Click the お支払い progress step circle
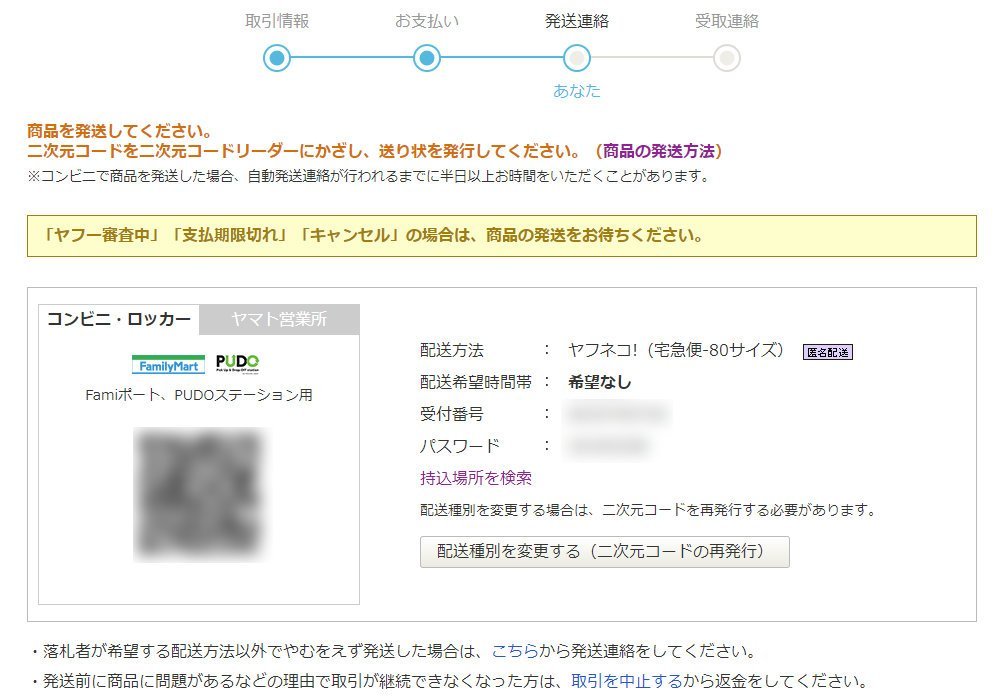Viewport: 1000px width, 700px height. click(x=427, y=58)
